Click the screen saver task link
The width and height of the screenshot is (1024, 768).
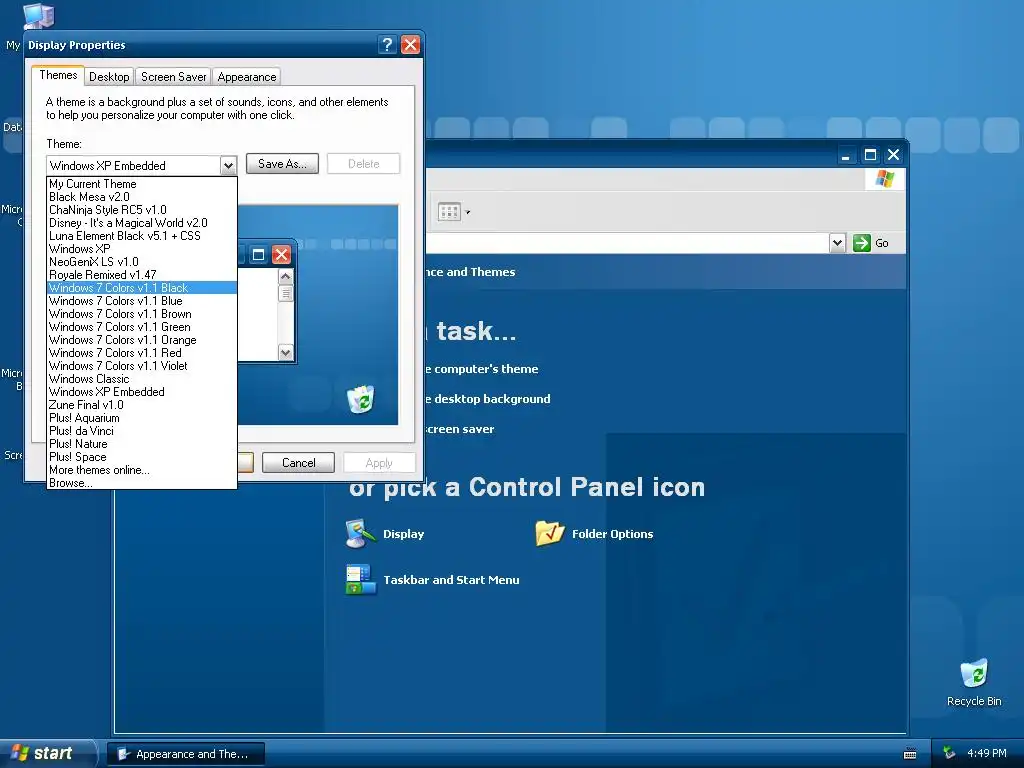(x=460, y=429)
